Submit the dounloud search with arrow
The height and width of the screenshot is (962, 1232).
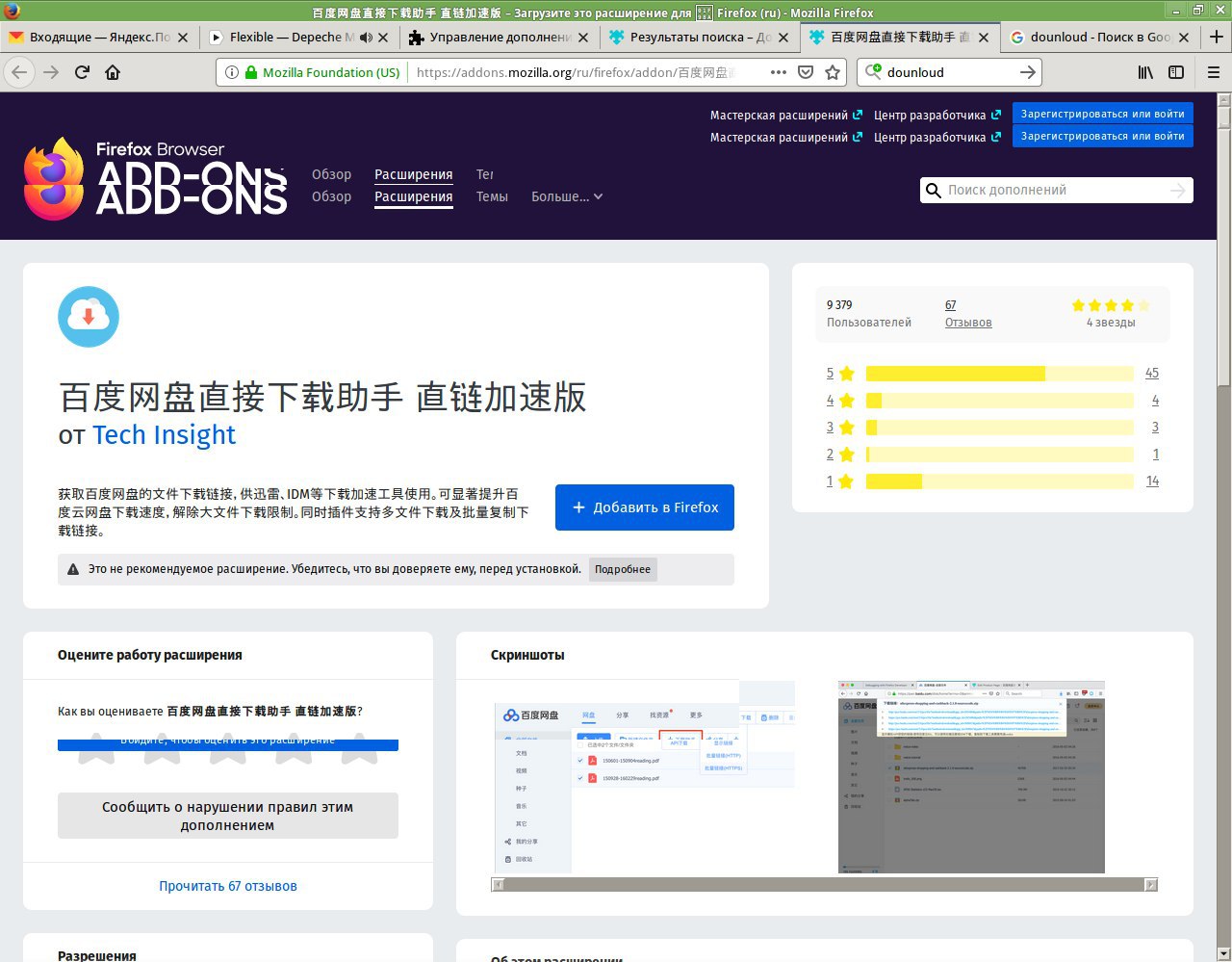(1028, 72)
